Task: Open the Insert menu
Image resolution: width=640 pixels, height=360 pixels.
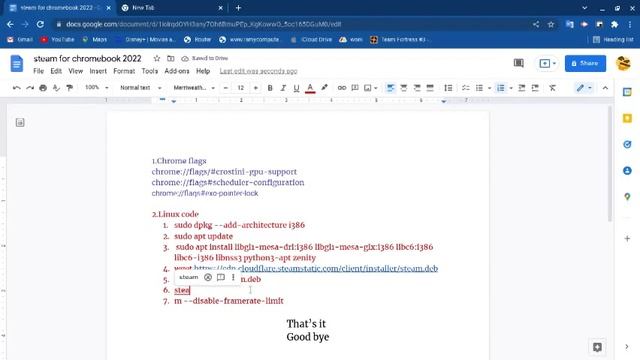Action: point(98,71)
